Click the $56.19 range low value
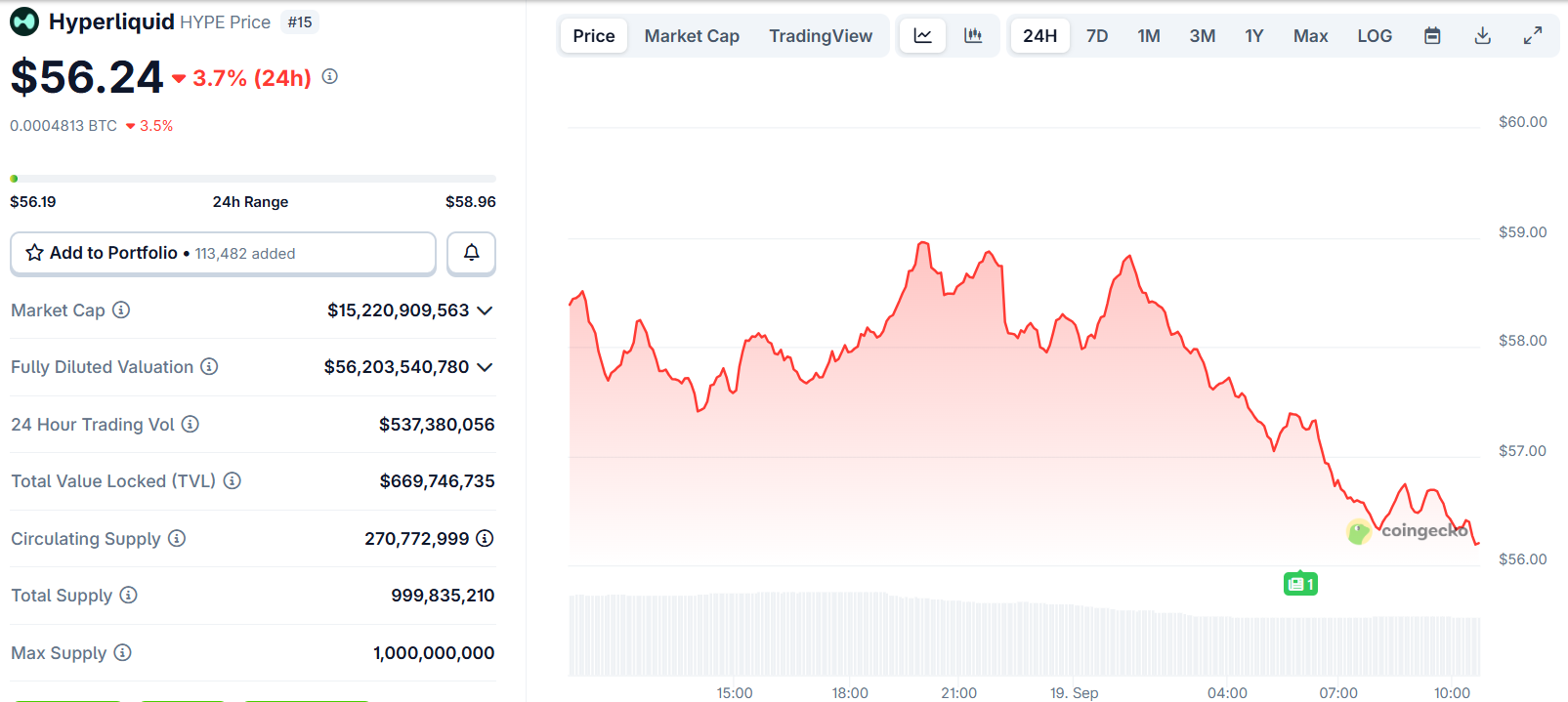The height and width of the screenshot is (702, 1568). [x=33, y=202]
